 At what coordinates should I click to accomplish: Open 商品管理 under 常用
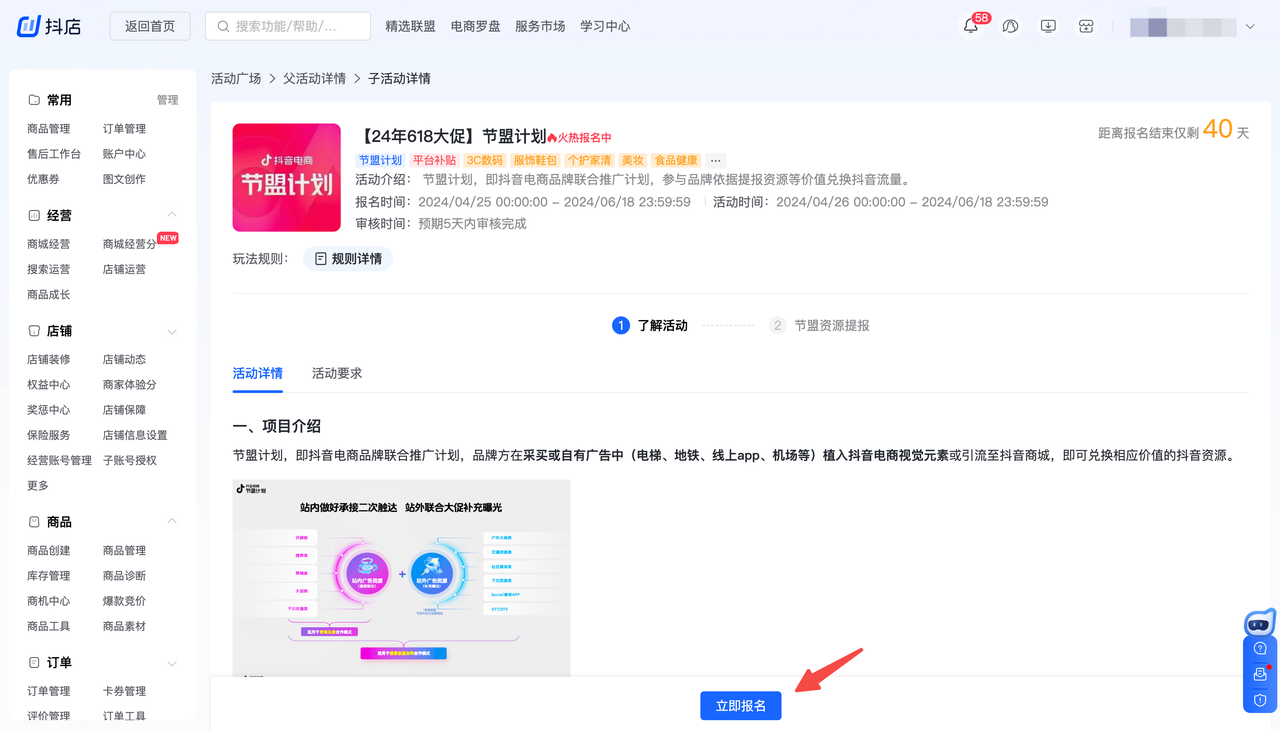(x=49, y=129)
